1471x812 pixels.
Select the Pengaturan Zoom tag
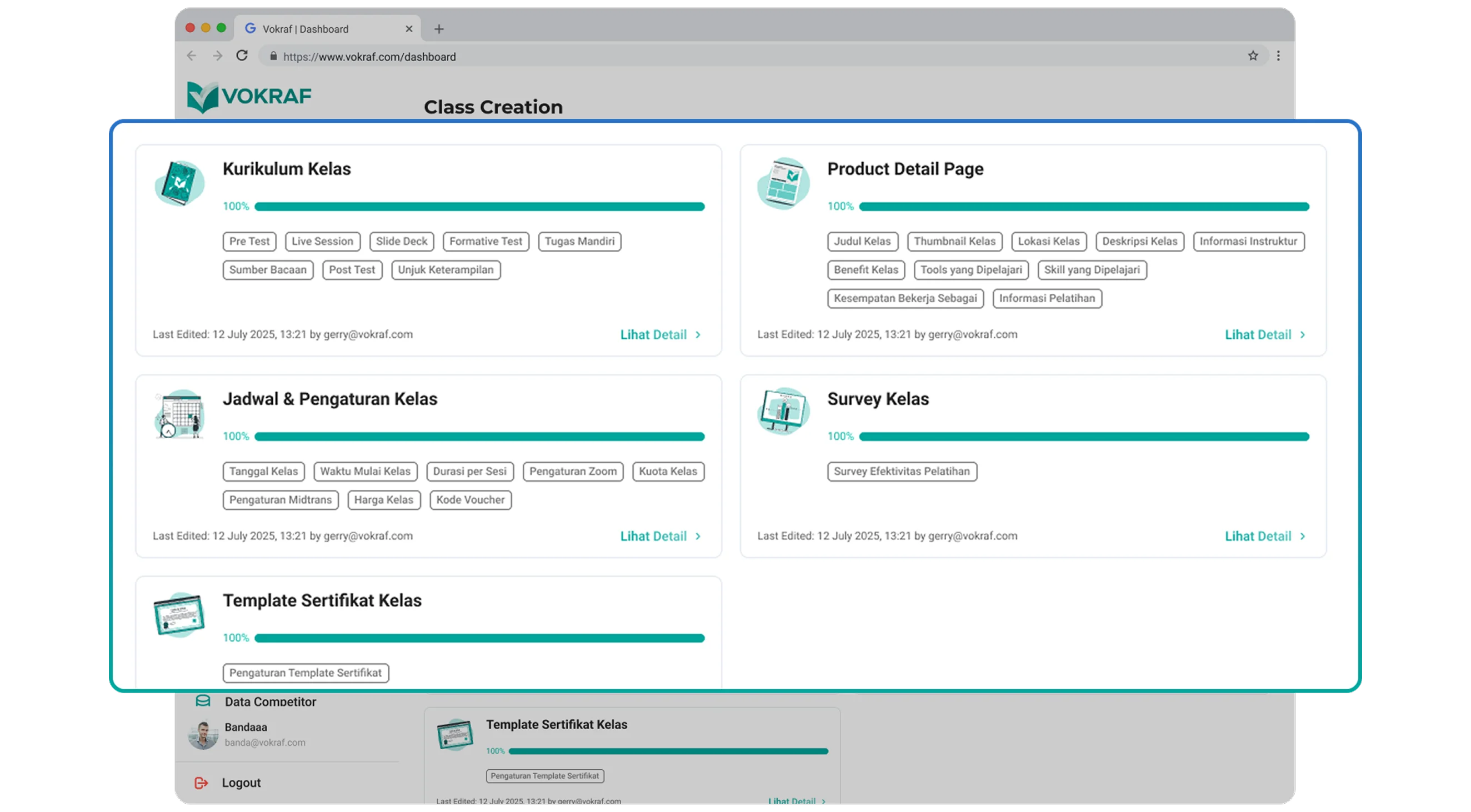573,472
